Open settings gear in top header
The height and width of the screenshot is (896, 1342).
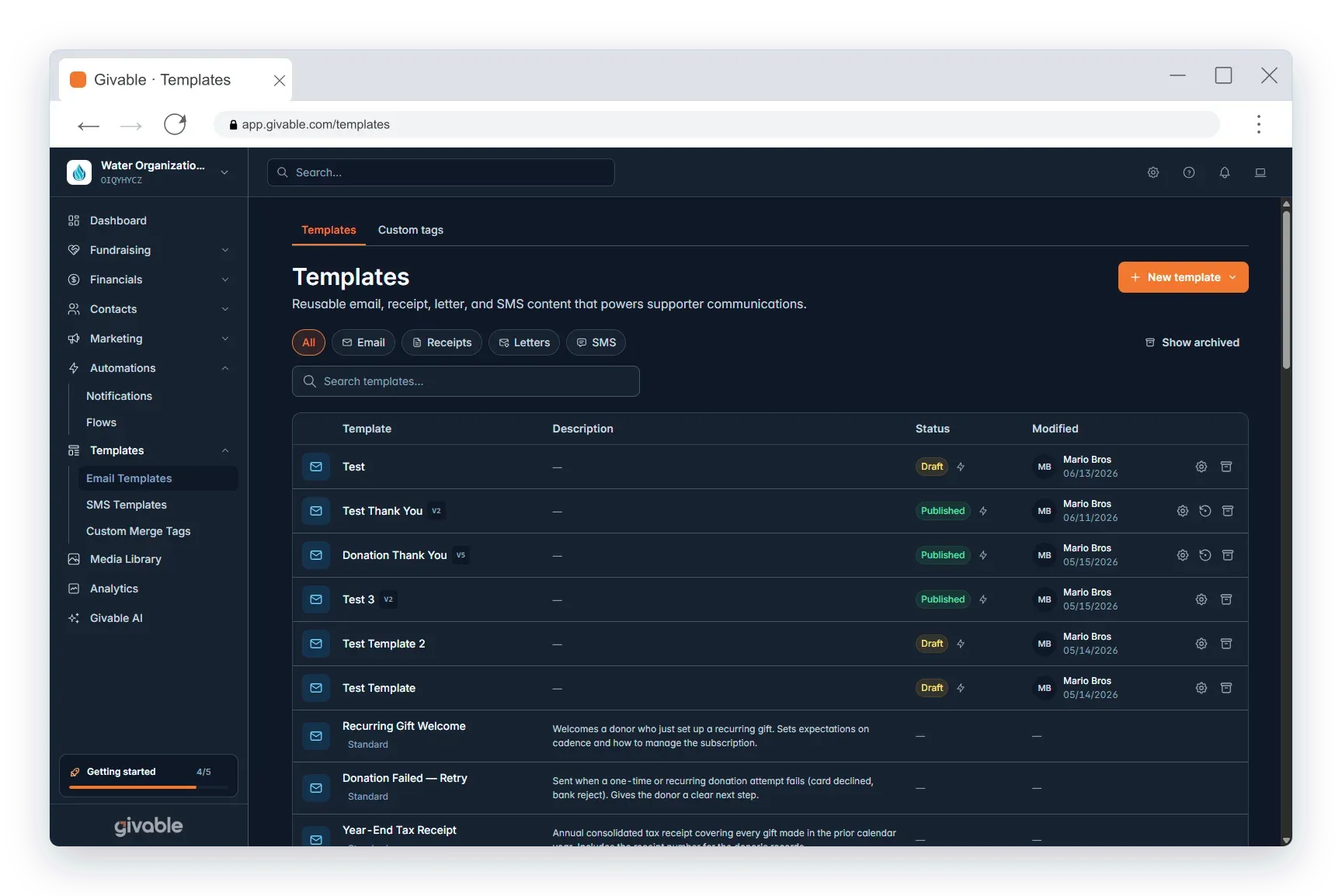coord(1153,172)
